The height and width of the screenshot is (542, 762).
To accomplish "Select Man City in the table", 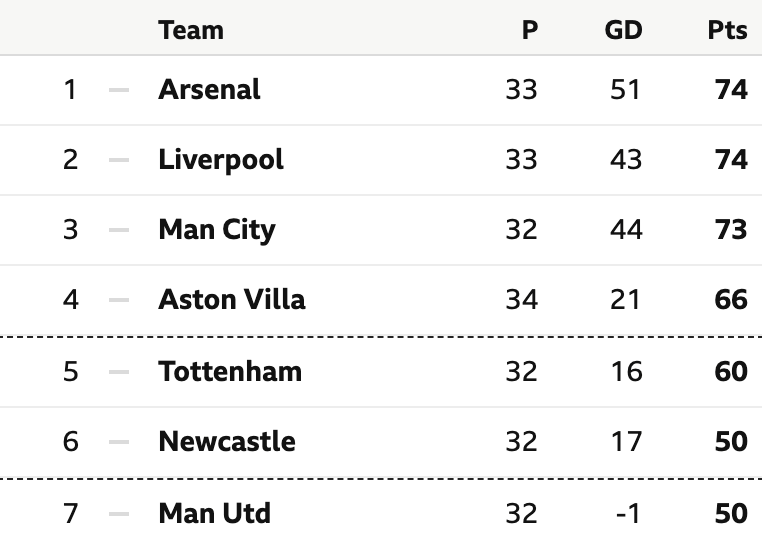I will (x=217, y=230).
